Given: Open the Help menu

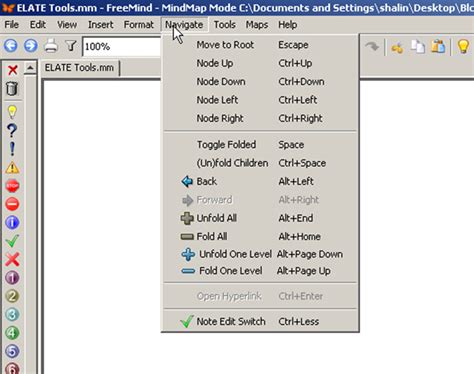Looking at the screenshot, I should pos(288,25).
